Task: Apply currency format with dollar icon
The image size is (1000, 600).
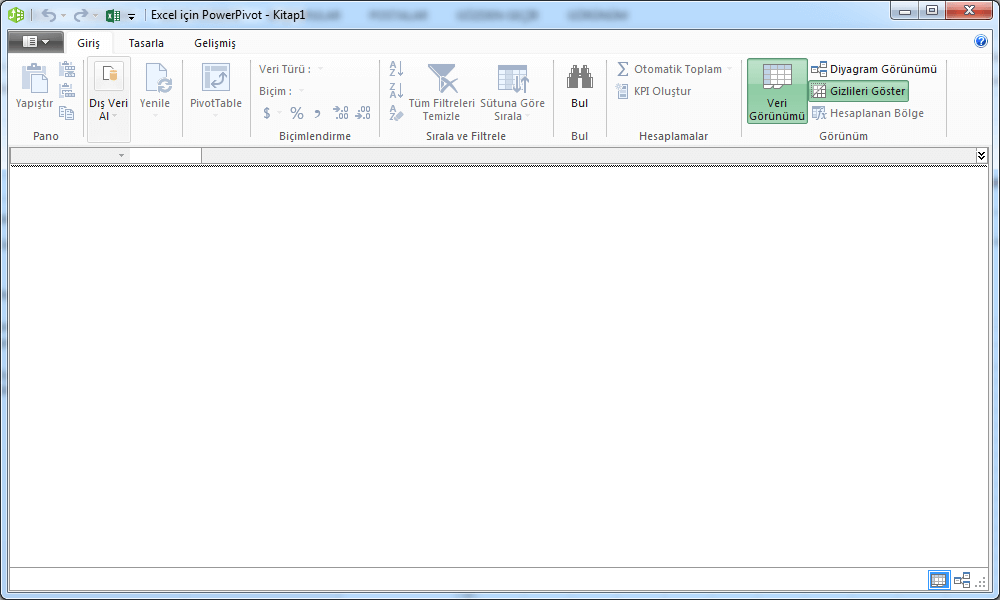Action: pyautogui.click(x=267, y=113)
